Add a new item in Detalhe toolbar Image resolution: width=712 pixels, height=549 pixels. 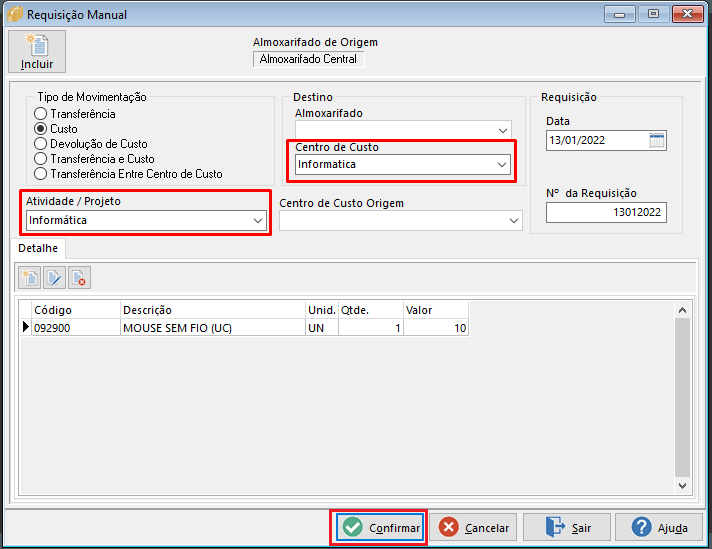pos(30,278)
